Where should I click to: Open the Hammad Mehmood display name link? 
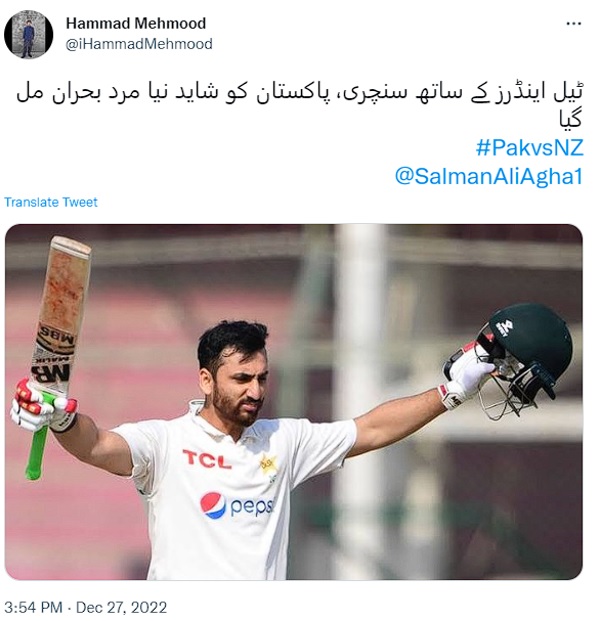click(136, 23)
